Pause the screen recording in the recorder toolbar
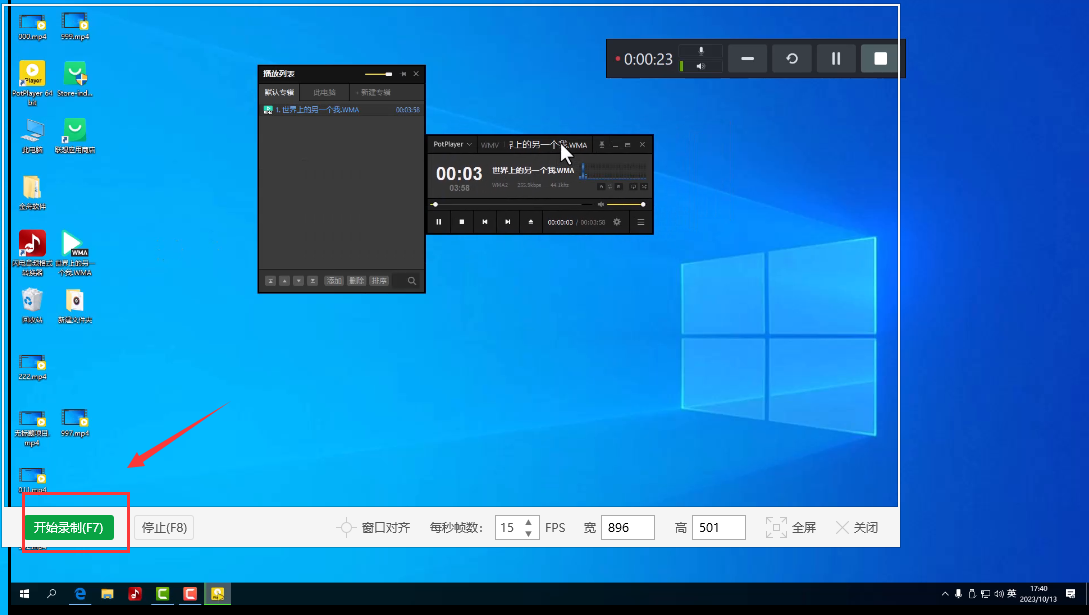The height and width of the screenshot is (615, 1089). (x=836, y=59)
